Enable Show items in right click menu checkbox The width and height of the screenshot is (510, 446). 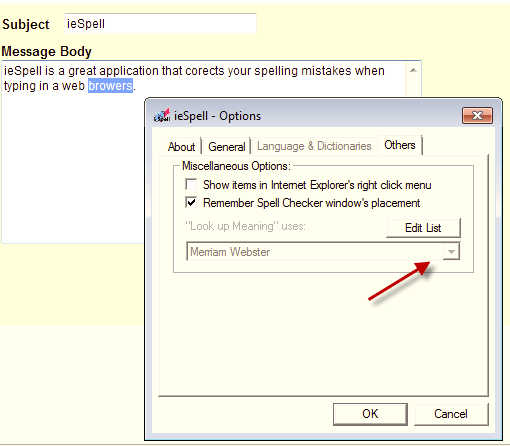[x=191, y=184]
